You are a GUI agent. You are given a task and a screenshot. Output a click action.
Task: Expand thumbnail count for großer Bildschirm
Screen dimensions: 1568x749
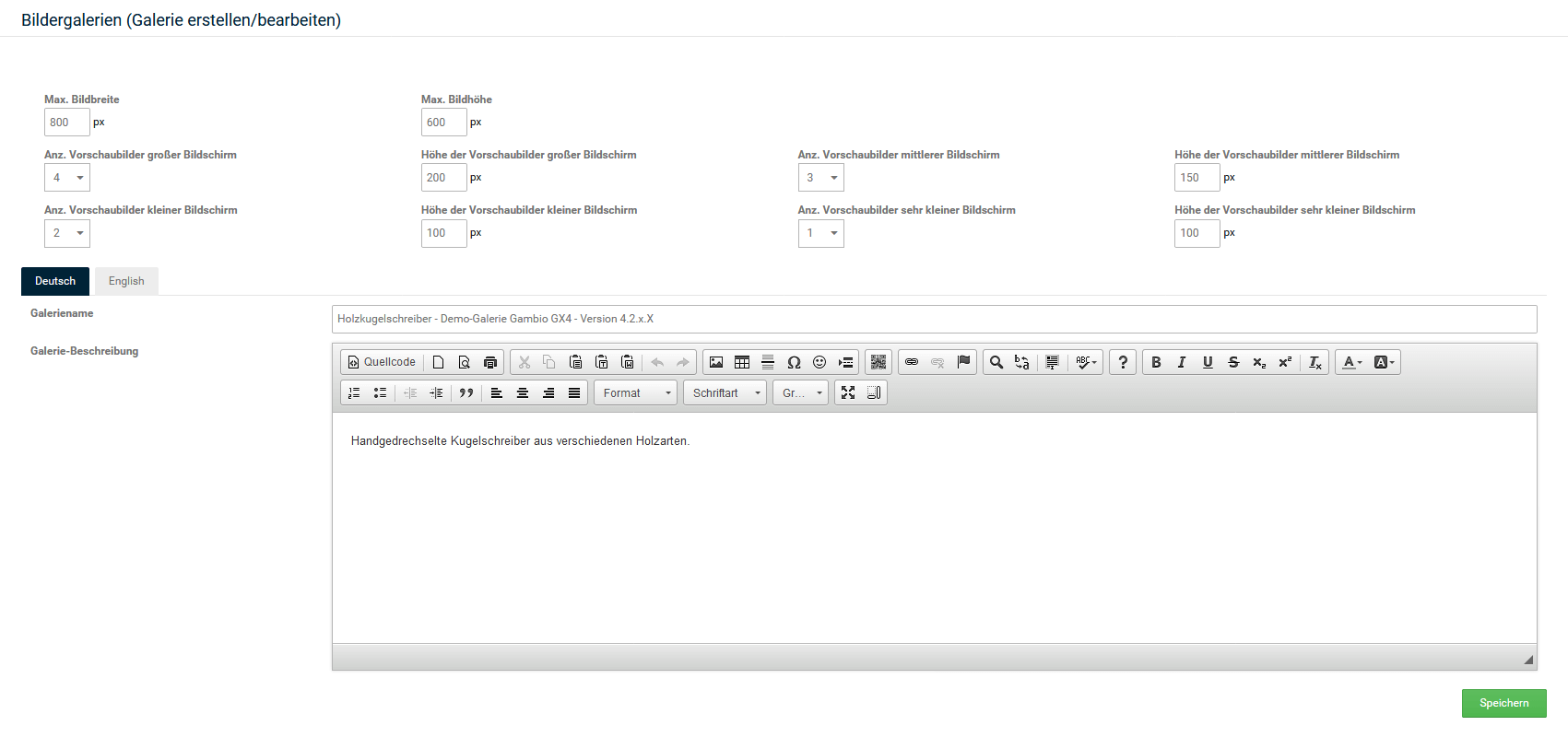pyautogui.click(x=67, y=178)
